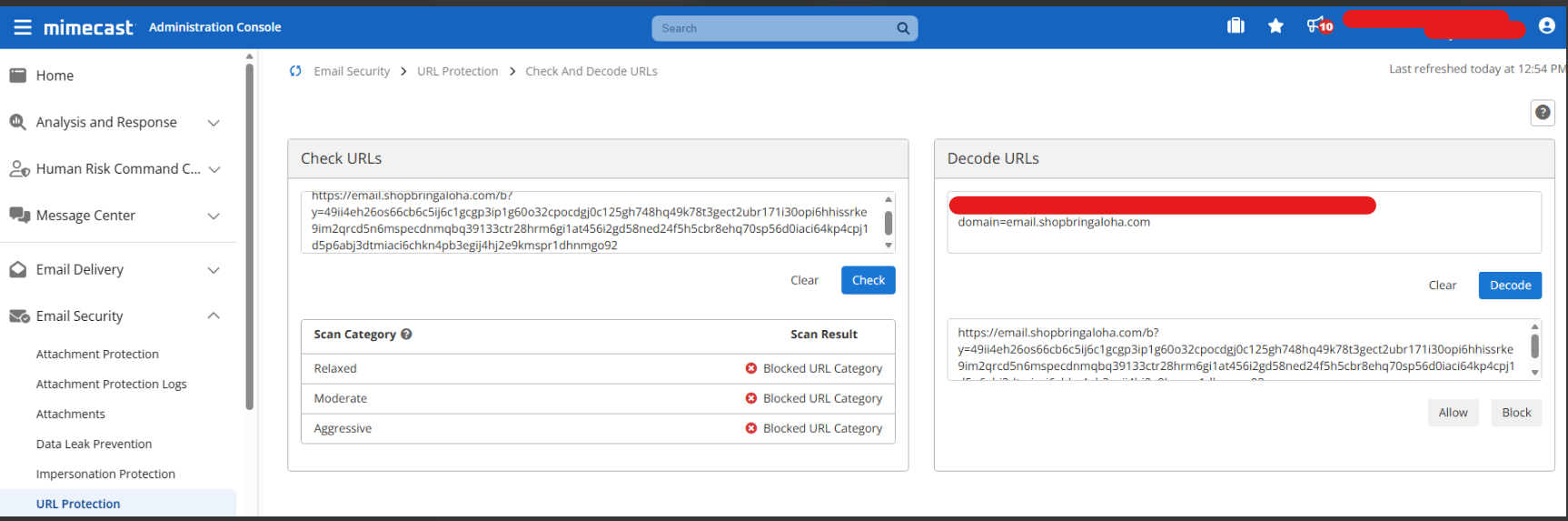This screenshot has height=521, width=1568.
Task: Click Moderate scan category cell
Action: pos(341,398)
